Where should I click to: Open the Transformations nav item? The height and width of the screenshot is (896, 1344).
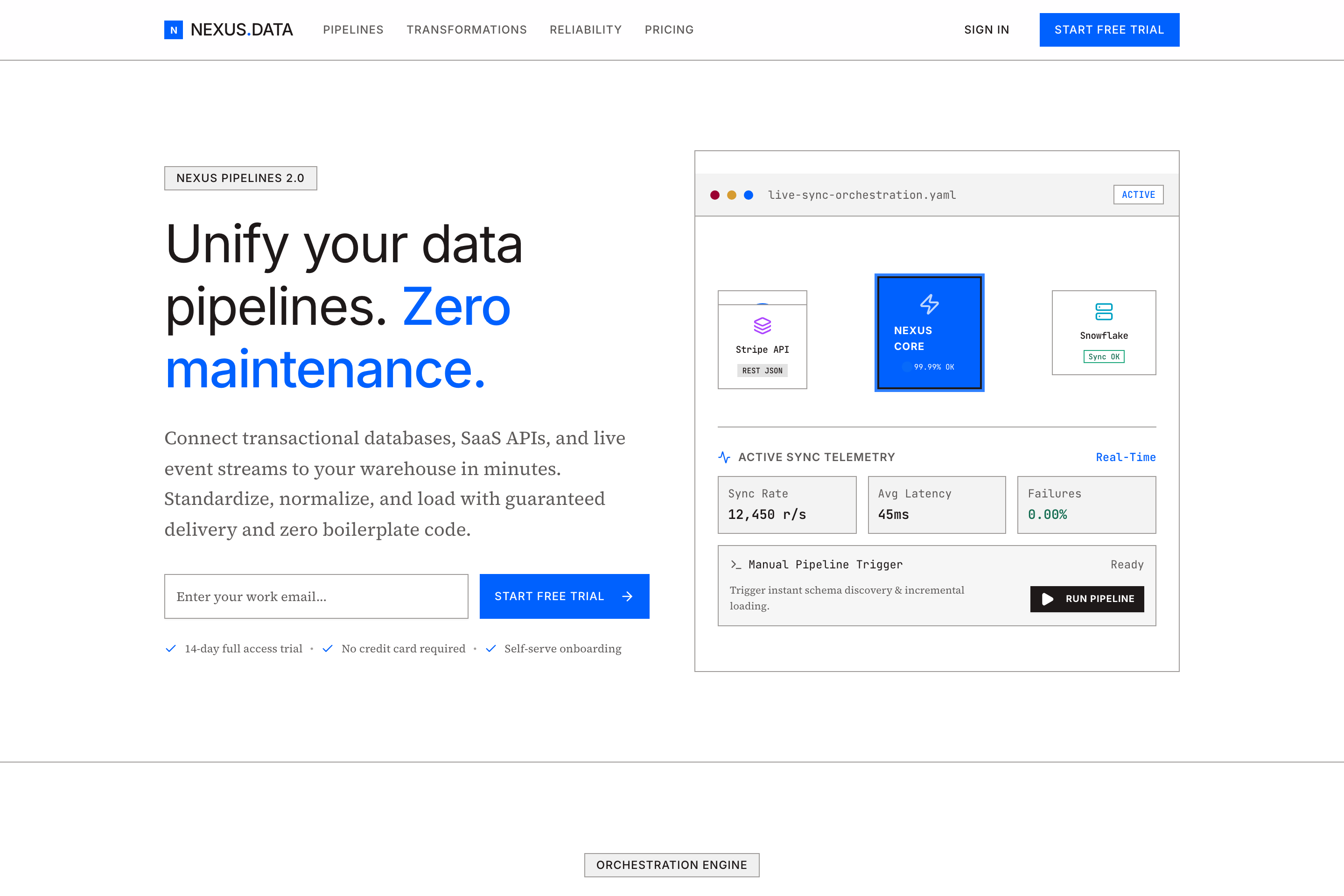[467, 30]
